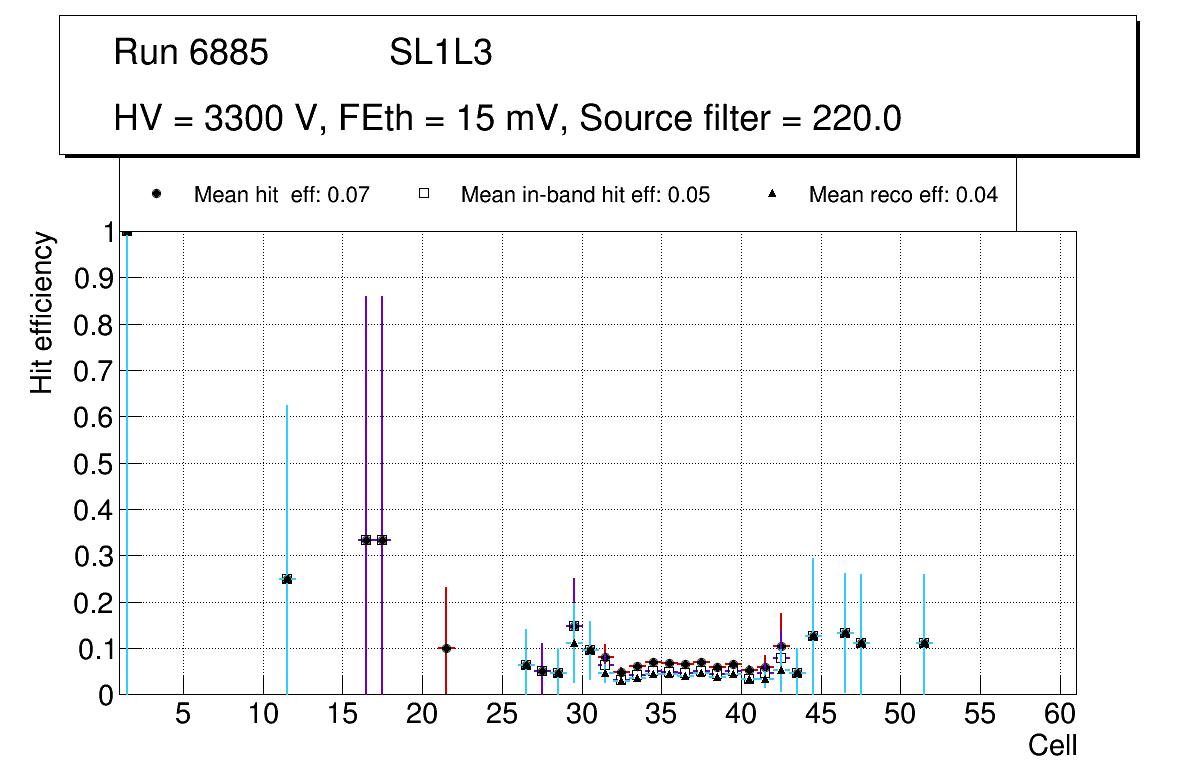The image size is (1196, 772).
Task: Click the filled circle marker in the legend
Action: [x=156, y=194]
